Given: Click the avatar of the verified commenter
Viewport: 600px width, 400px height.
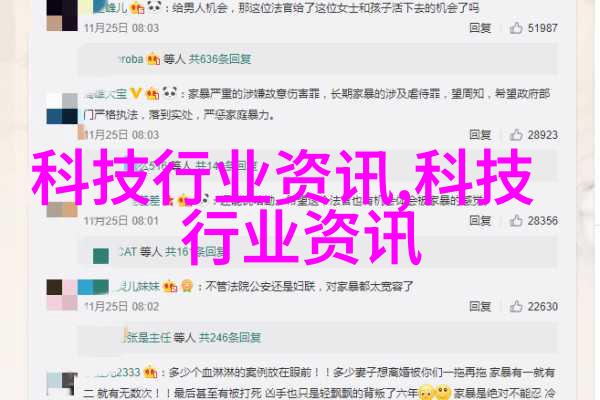Looking at the screenshot, I should tap(62, 109).
